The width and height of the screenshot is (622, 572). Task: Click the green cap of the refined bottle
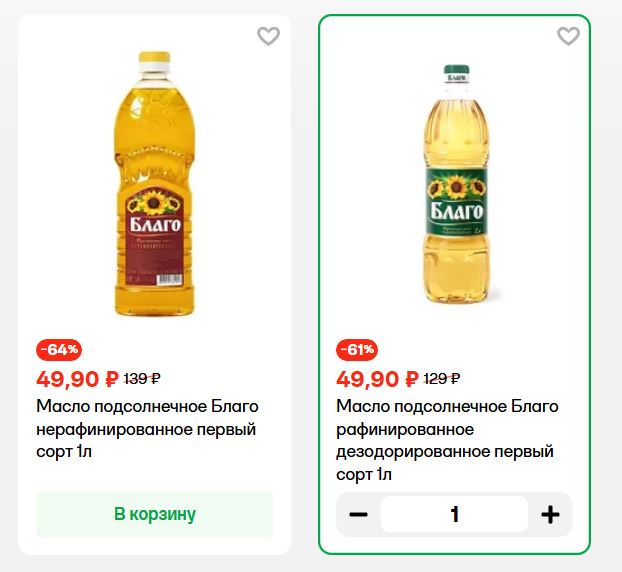457,73
